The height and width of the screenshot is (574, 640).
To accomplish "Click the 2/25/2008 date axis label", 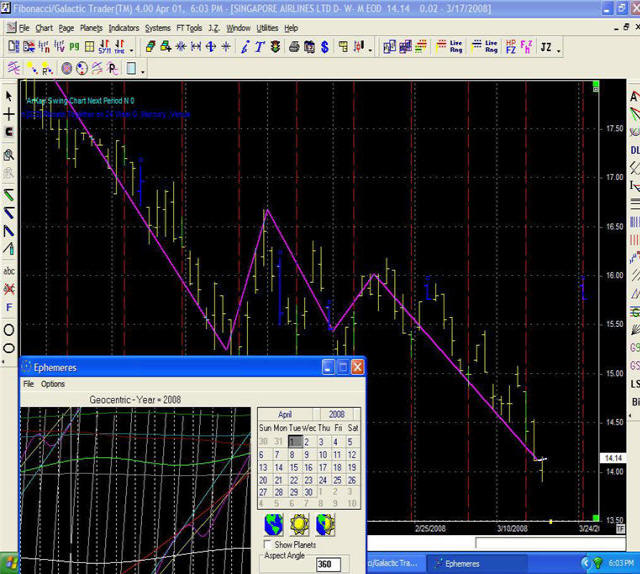I will [430, 528].
